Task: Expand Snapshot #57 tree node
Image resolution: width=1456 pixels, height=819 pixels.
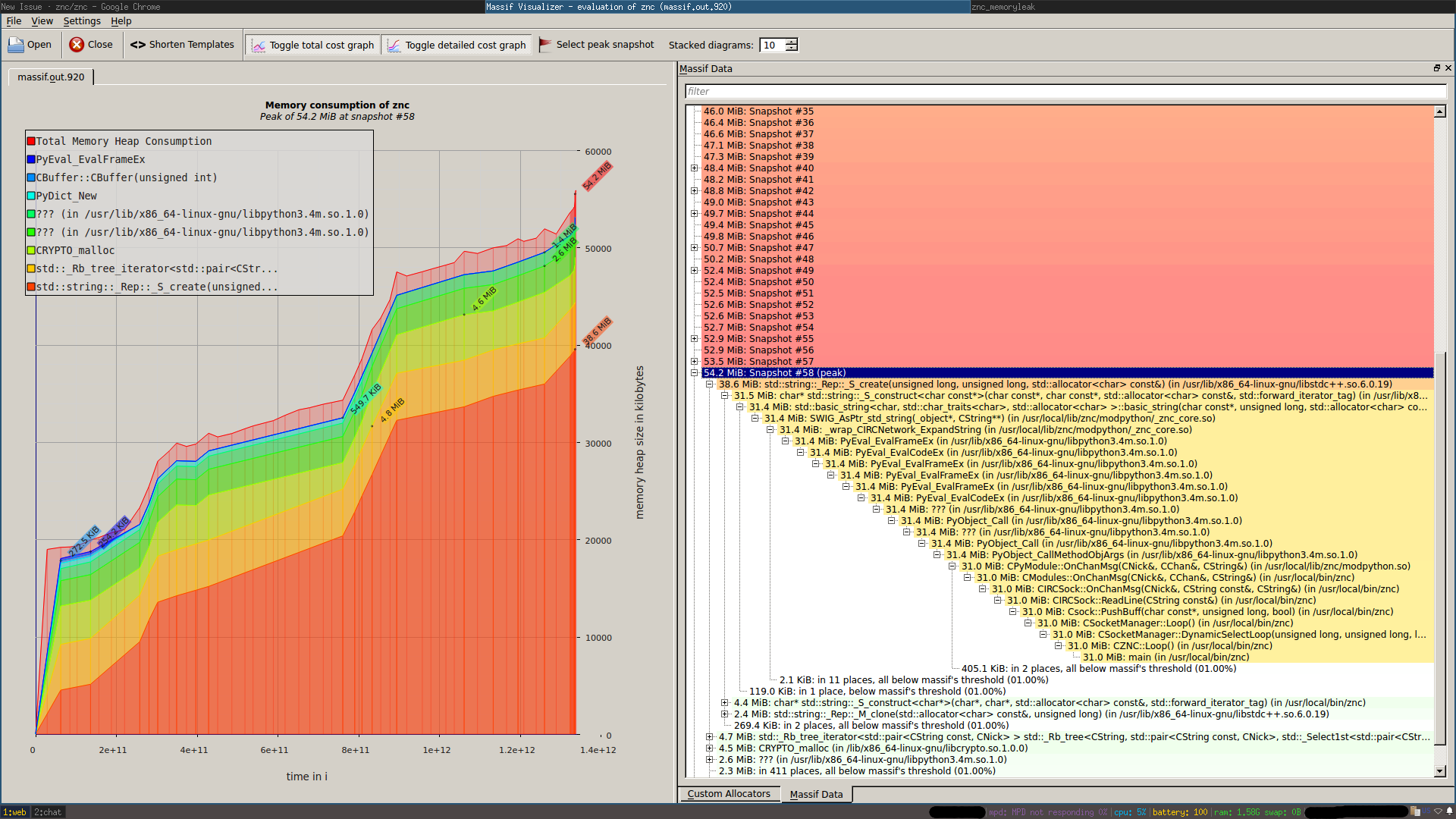Action: coord(694,362)
